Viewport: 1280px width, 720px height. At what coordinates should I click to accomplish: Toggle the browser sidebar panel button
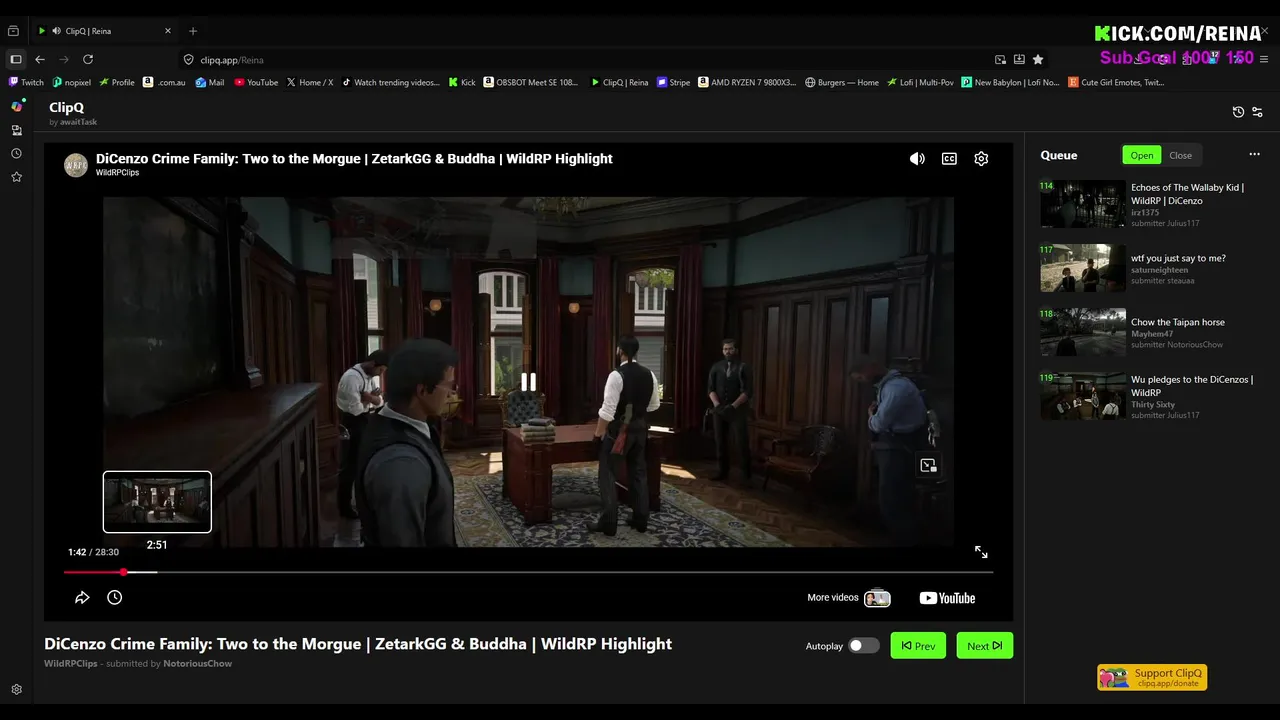coord(15,59)
